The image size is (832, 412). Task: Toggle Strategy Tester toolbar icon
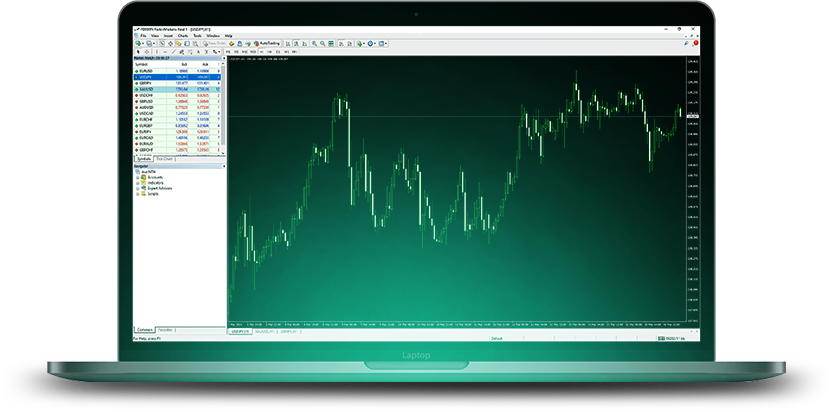click(x=196, y=44)
